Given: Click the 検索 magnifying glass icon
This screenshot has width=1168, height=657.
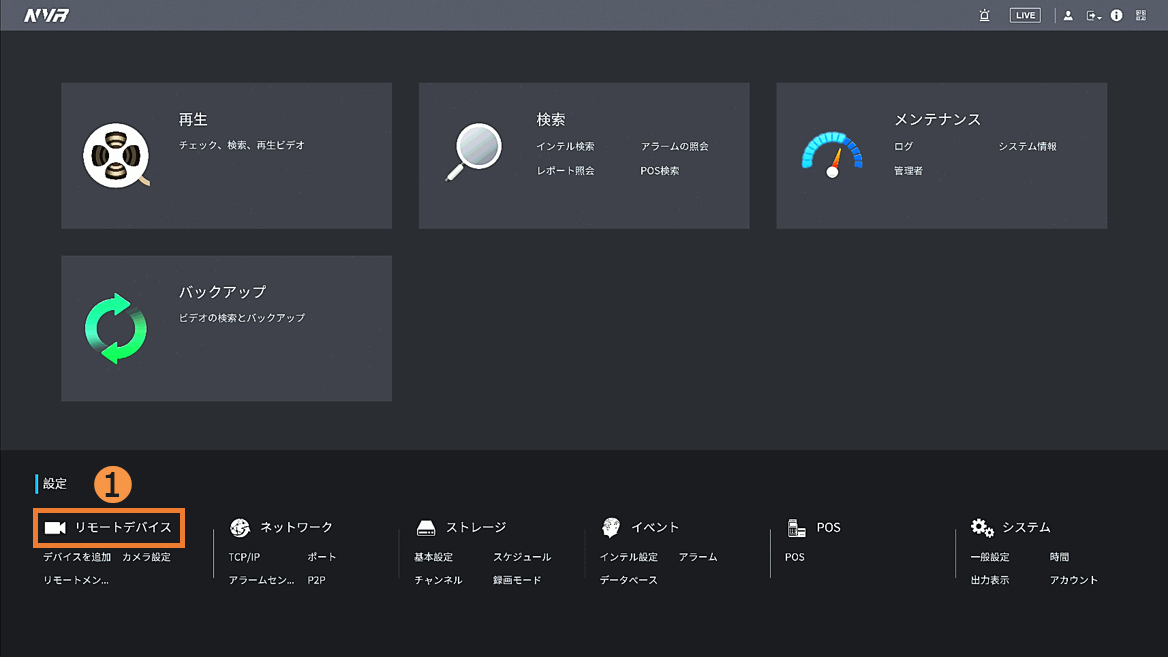Looking at the screenshot, I should [473, 152].
